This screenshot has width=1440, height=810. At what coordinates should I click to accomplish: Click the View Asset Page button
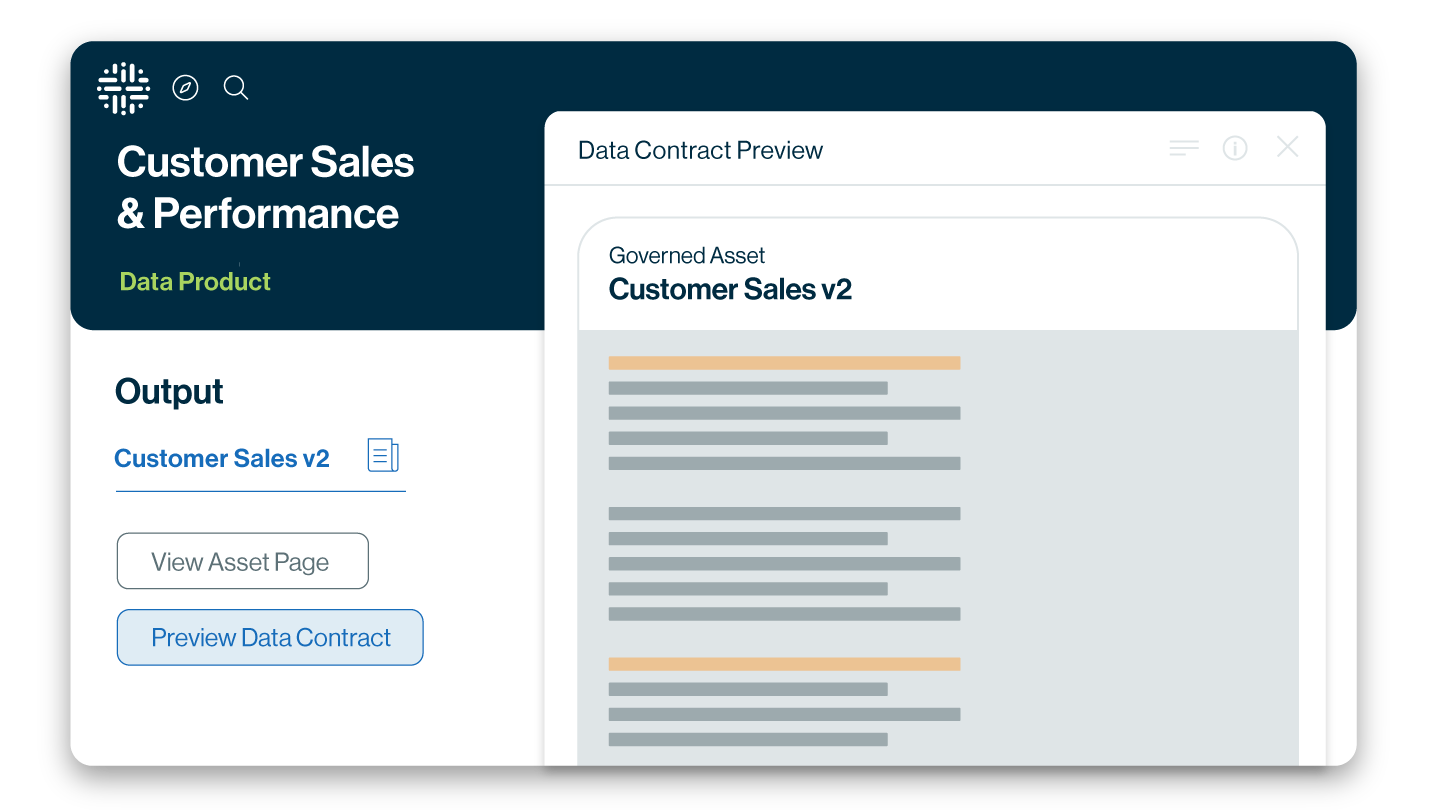[242, 561]
